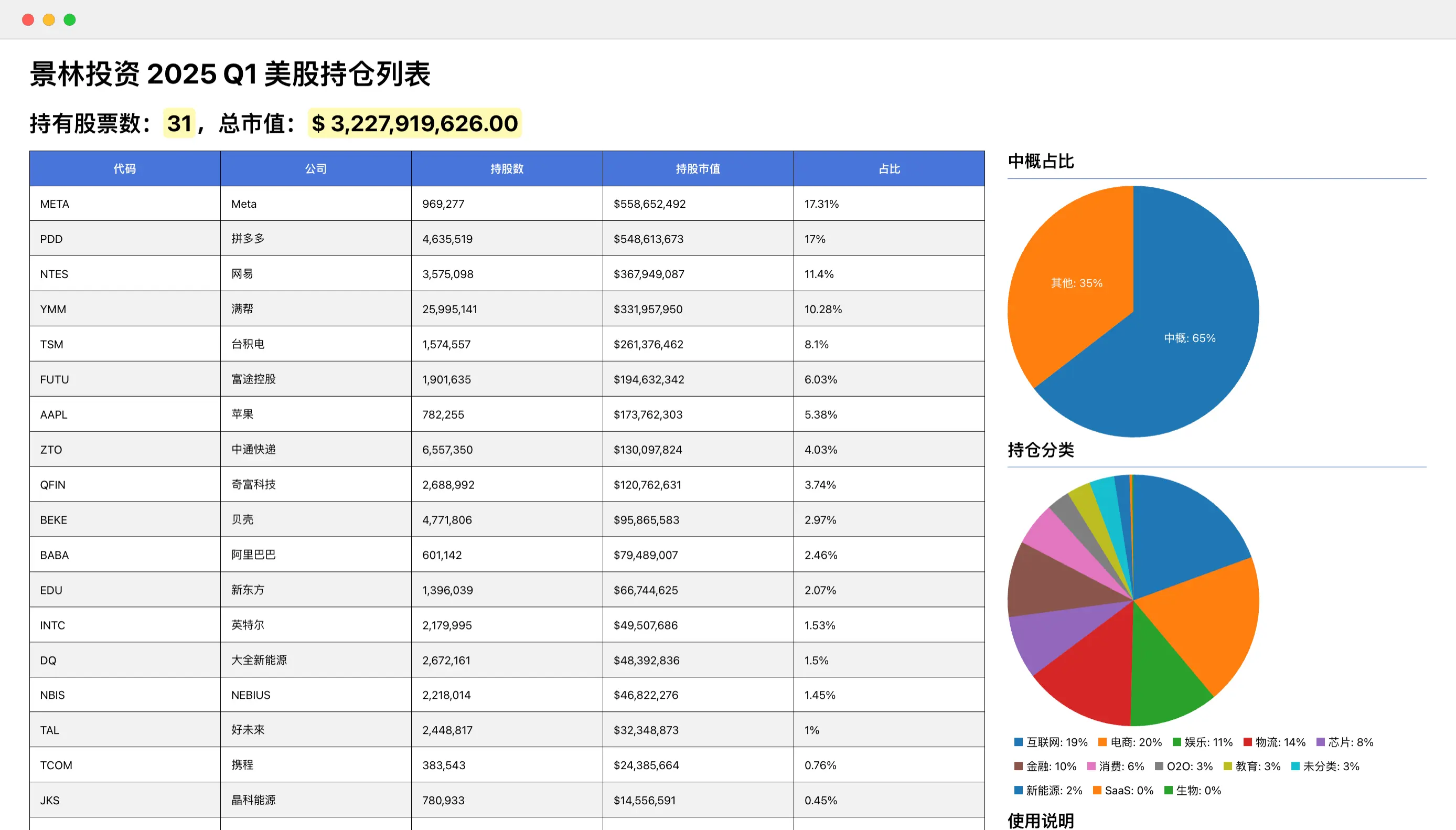The image size is (1456, 830).
Task: Click the NEBIUS company cell
Action: click(x=316, y=695)
